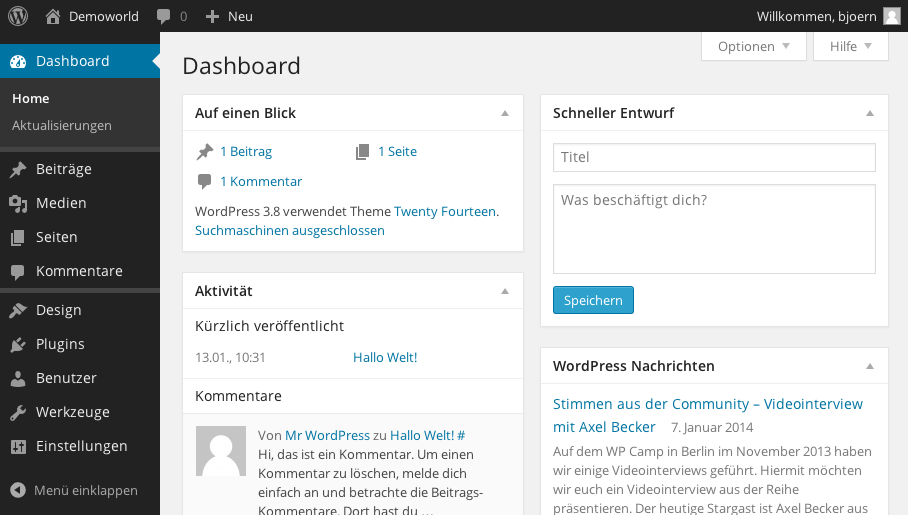Image resolution: width=908 pixels, height=515 pixels.
Task: Click the Benutzer user icon
Action: 18,379
